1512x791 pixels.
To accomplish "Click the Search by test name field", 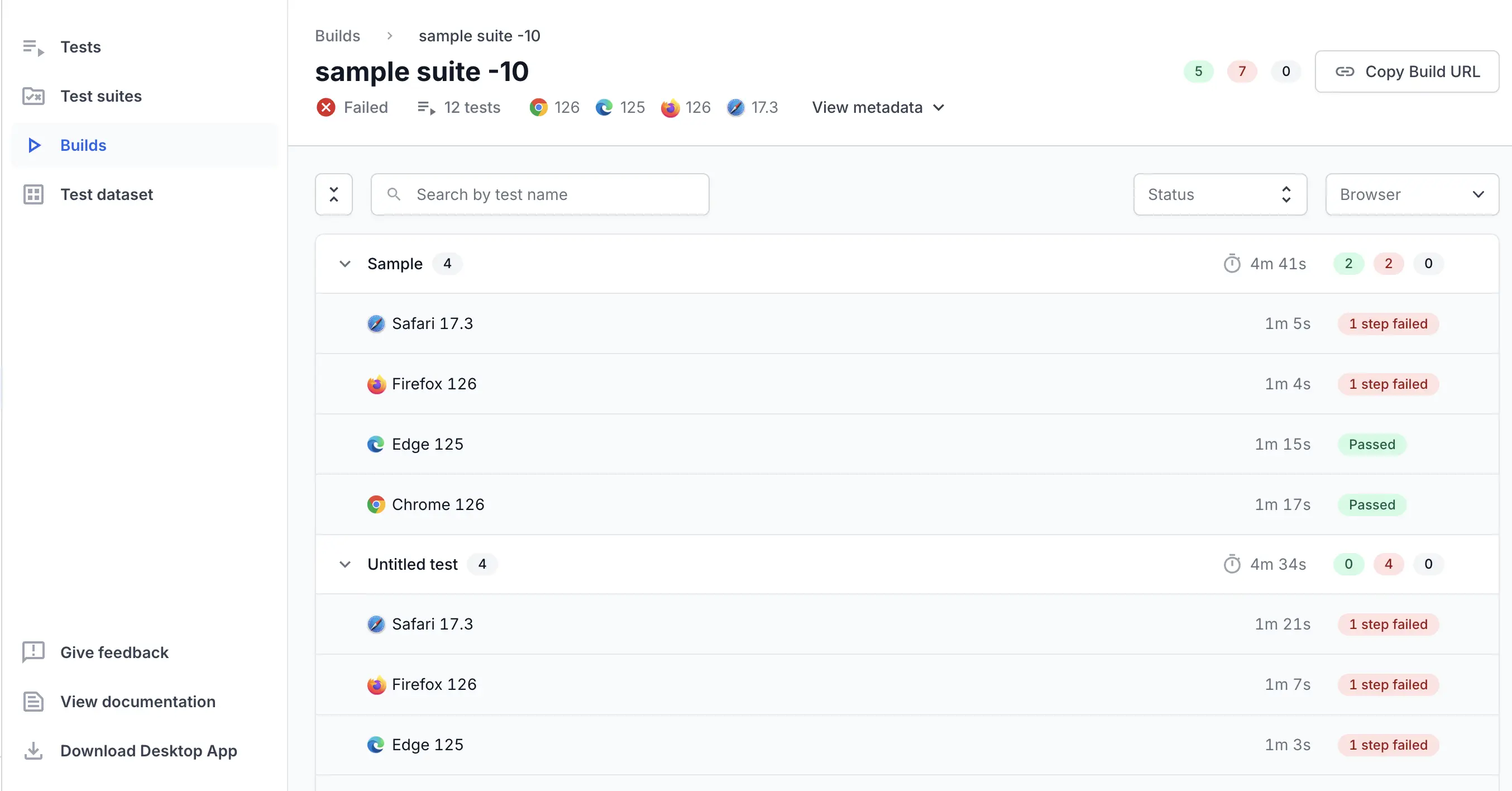I will point(540,194).
